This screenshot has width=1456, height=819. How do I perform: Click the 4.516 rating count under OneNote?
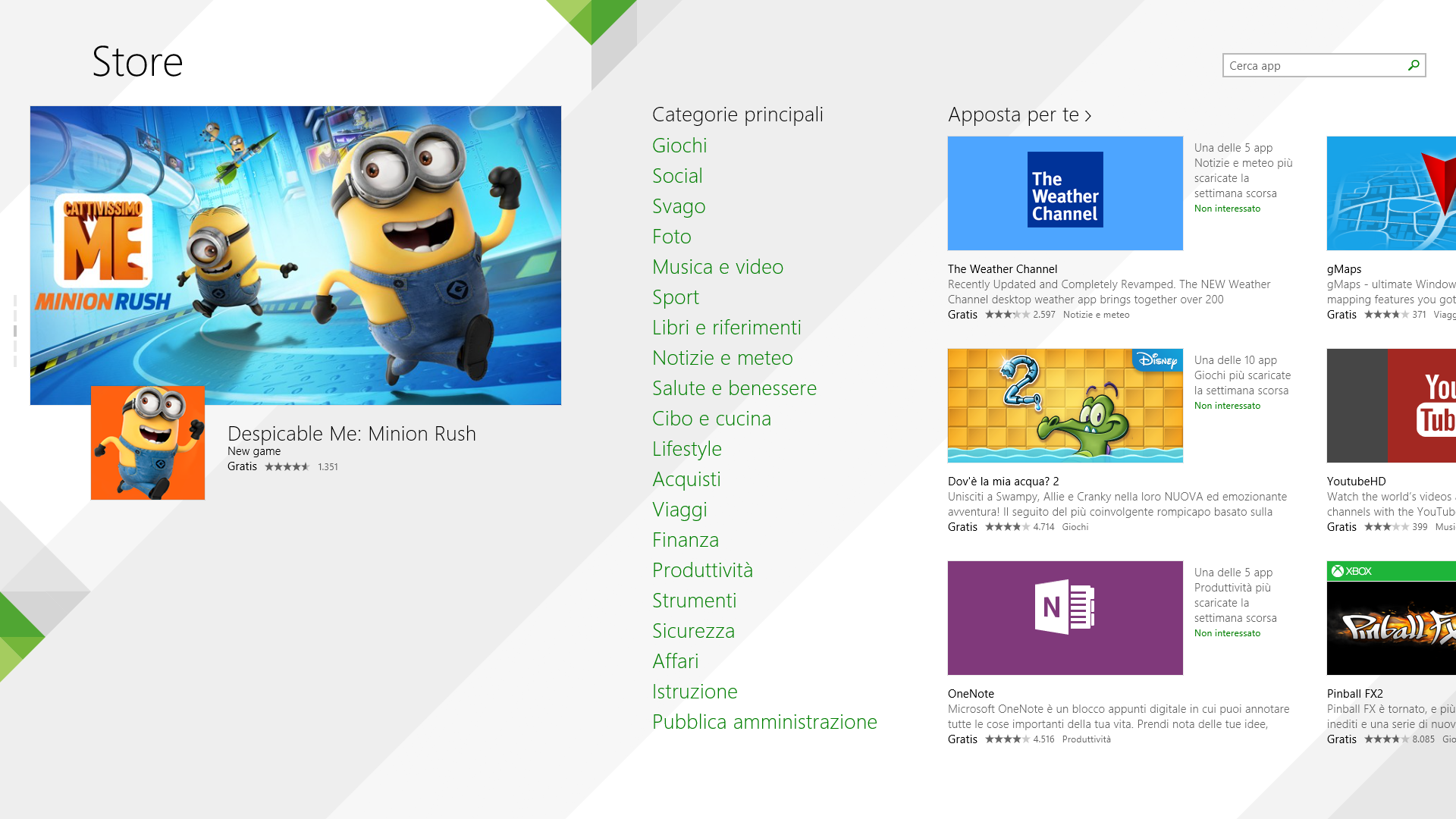[x=1043, y=739]
